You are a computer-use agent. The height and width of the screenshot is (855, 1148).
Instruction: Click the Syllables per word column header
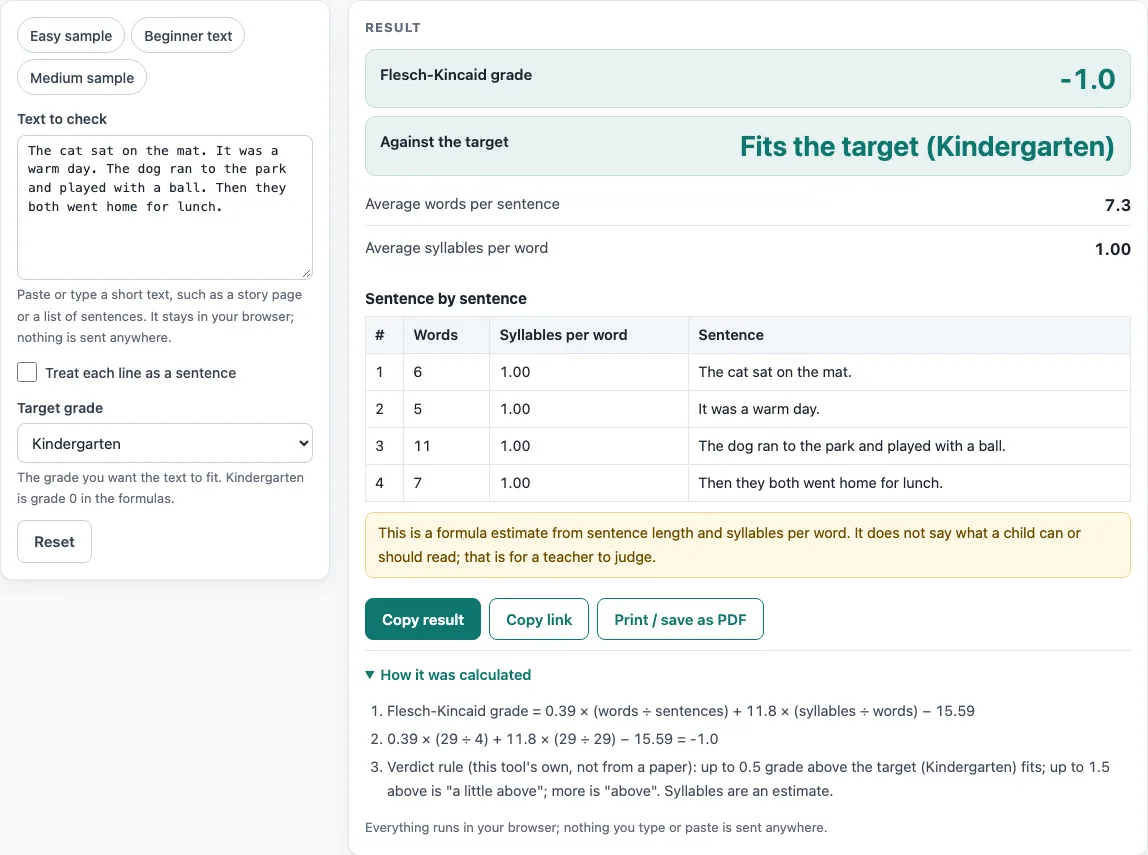click(563, 335)
